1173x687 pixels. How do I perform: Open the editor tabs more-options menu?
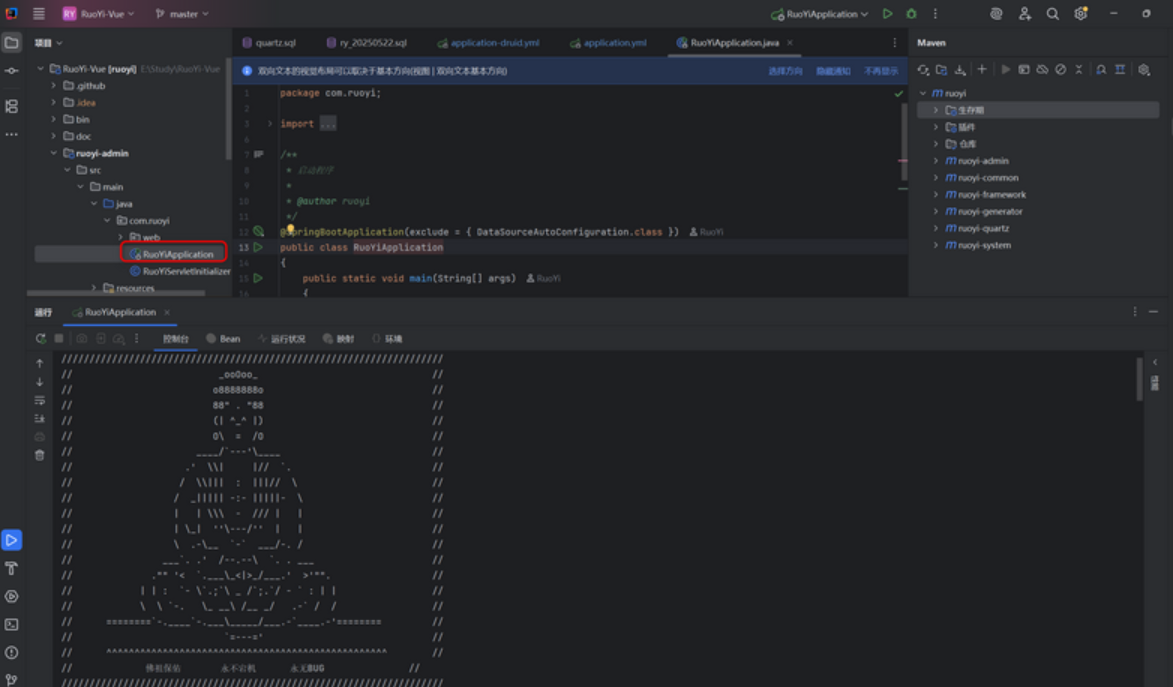tap(894, 43)
